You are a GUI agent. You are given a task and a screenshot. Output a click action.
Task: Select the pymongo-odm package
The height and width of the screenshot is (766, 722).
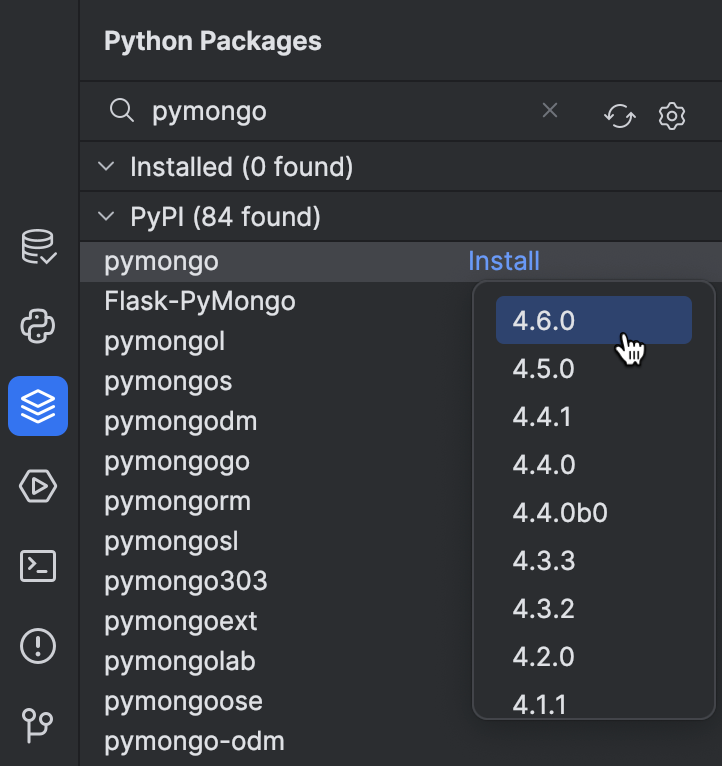click(194, 741)
